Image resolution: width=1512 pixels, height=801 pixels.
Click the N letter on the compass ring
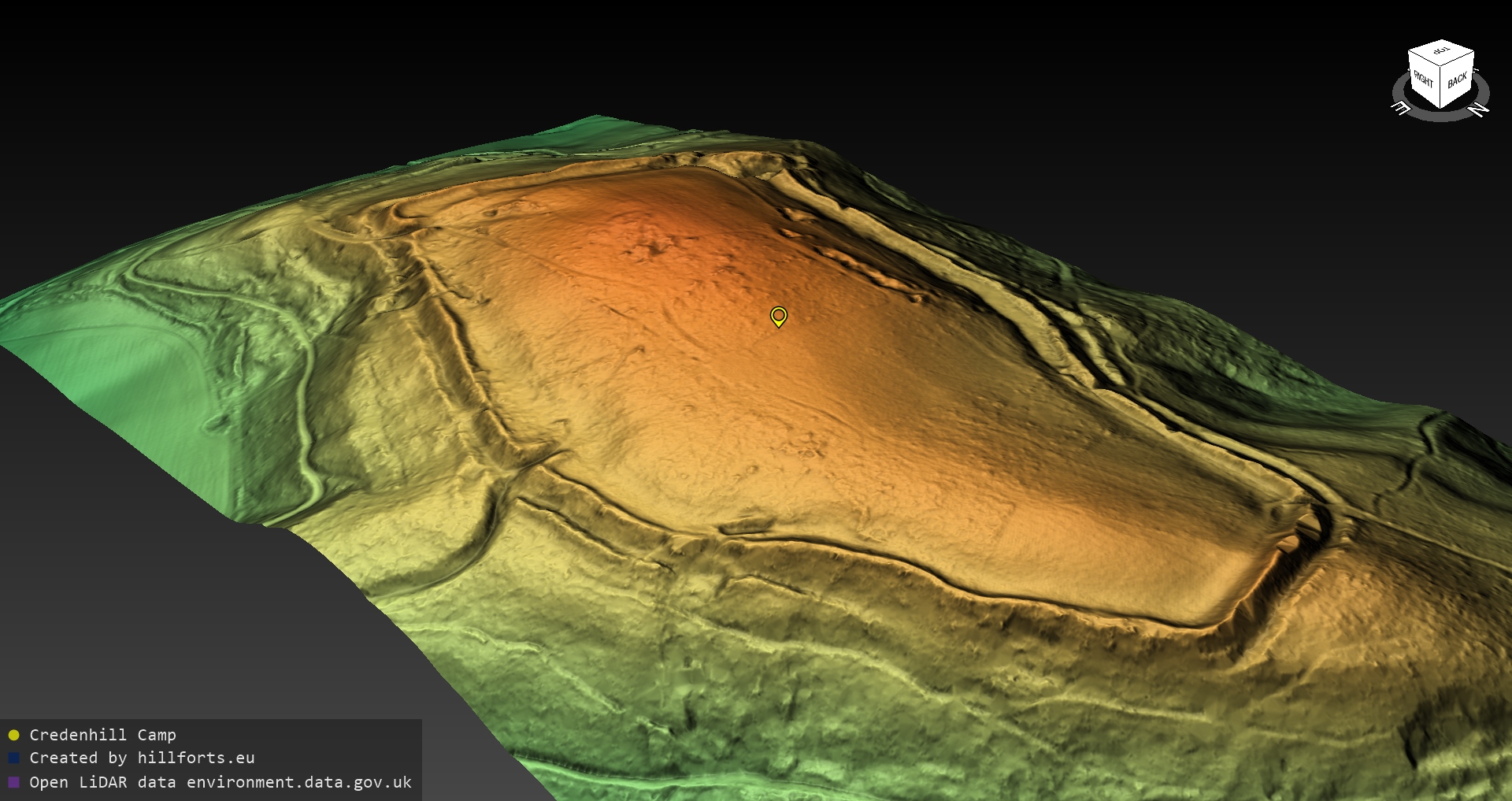1480,109
